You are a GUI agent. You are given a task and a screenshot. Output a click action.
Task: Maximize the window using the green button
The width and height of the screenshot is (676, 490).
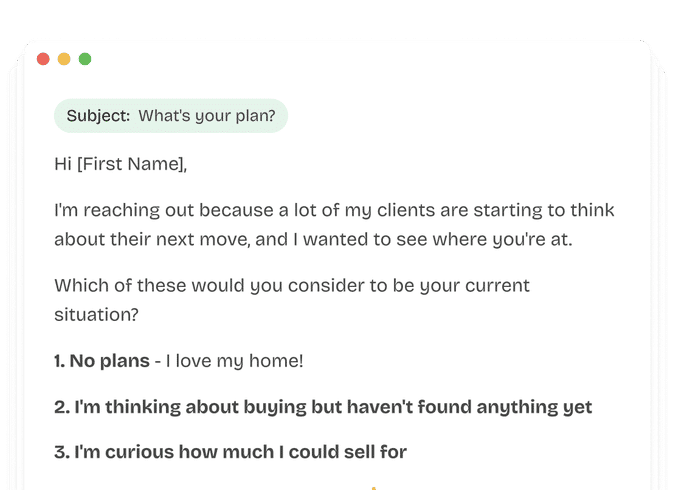pyautogui.click(x=85, y=59)
